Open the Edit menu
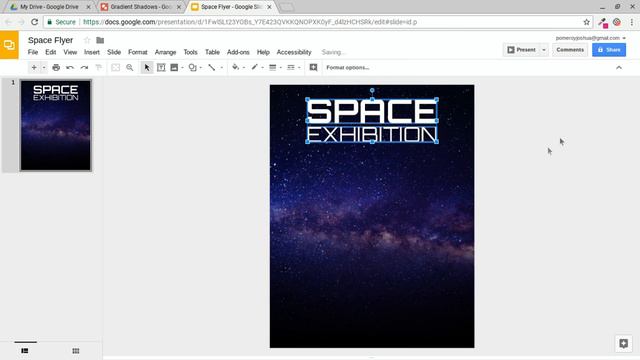This screenshot has height=360, width=640. tap(51, 52)
